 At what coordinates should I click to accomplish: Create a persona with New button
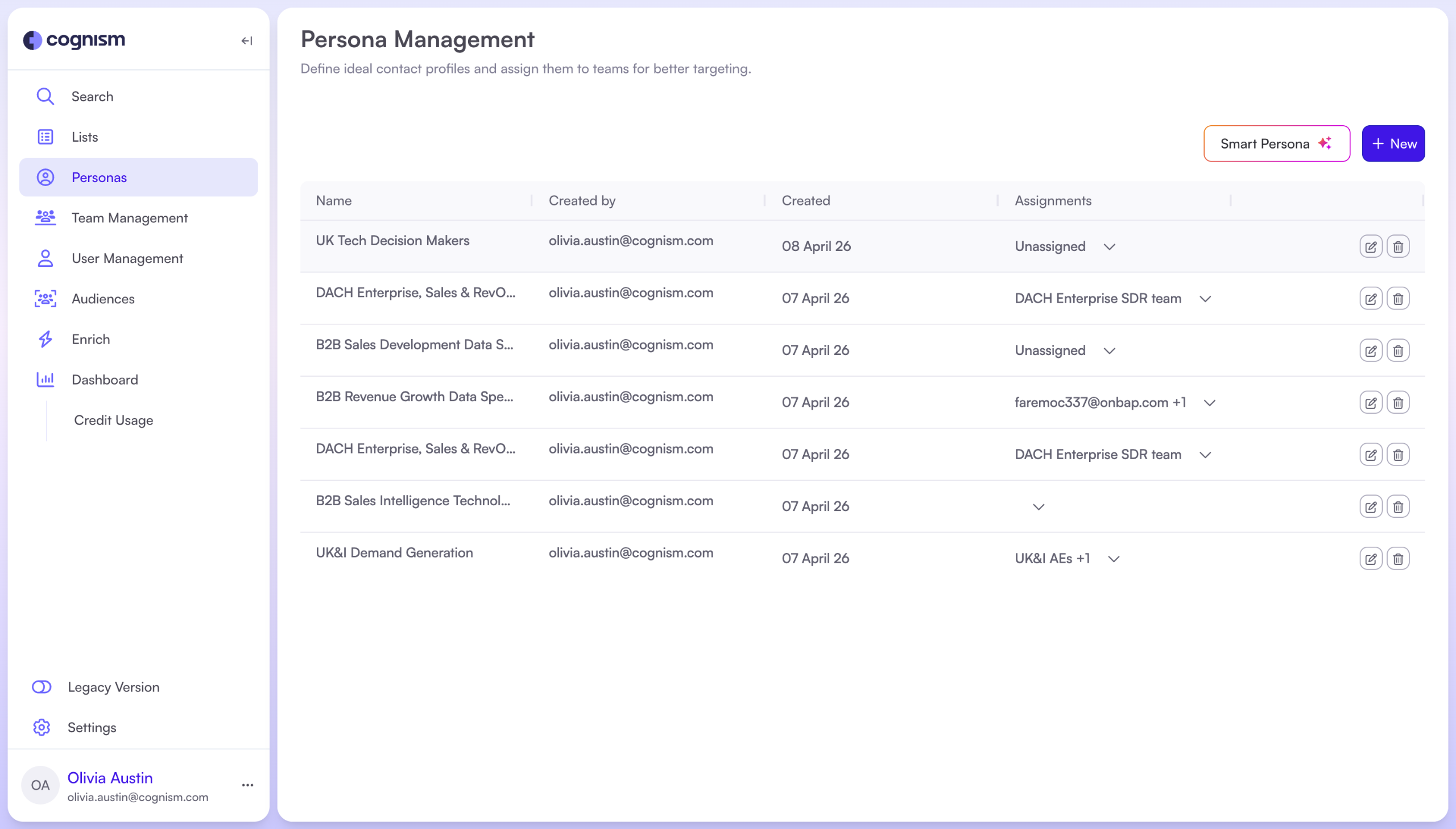click(x=1393, y=143)
